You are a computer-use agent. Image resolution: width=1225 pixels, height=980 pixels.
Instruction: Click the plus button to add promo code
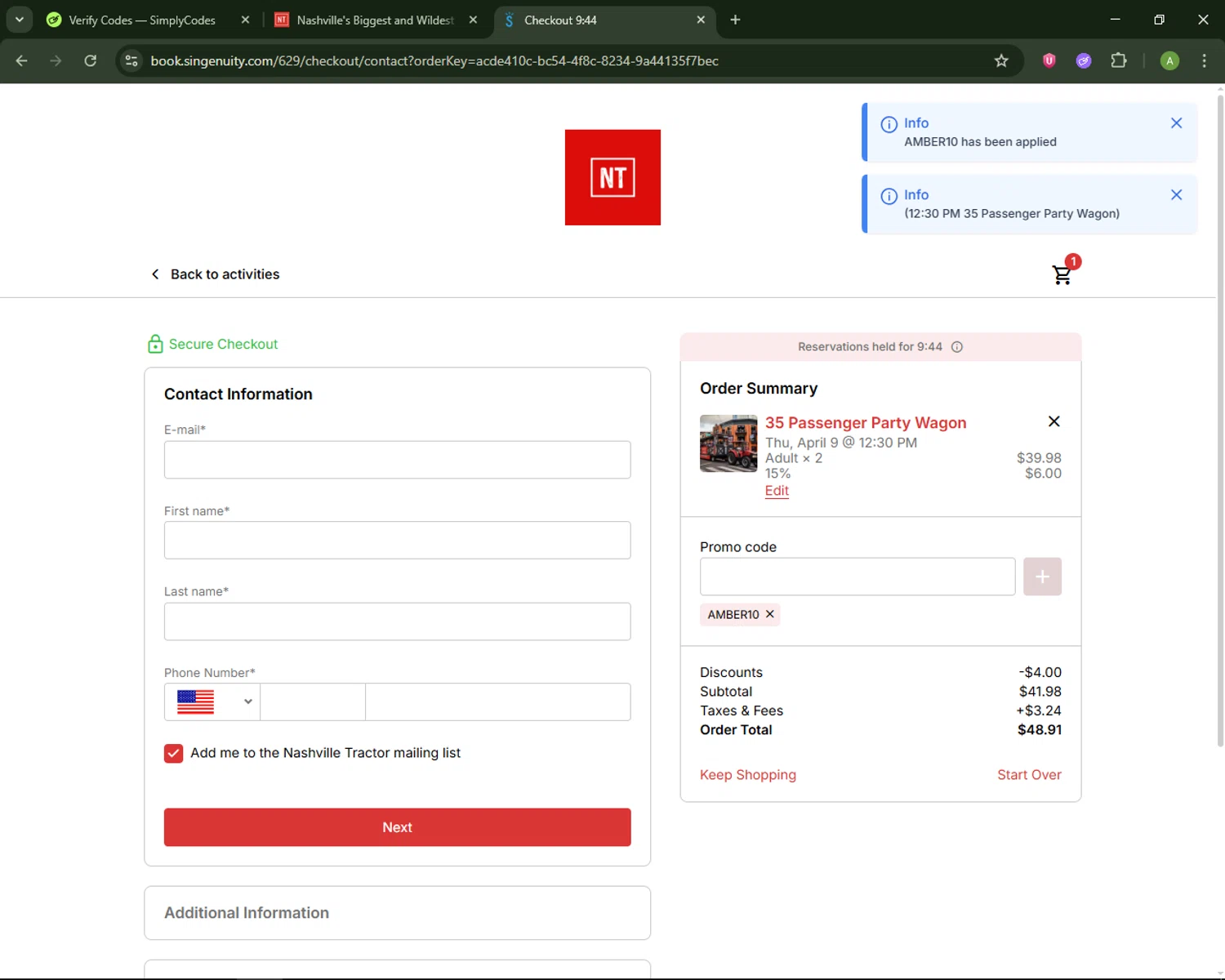point(1042,577)
